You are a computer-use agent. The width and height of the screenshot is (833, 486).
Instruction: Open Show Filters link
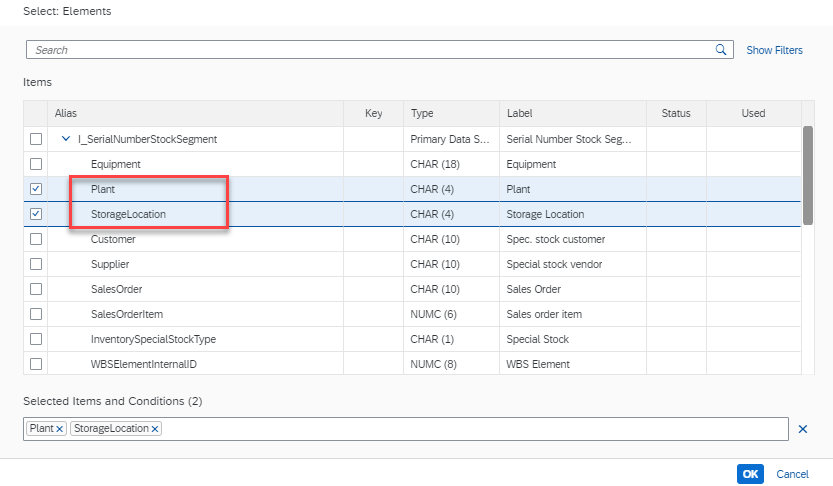(x=774, y=50)
